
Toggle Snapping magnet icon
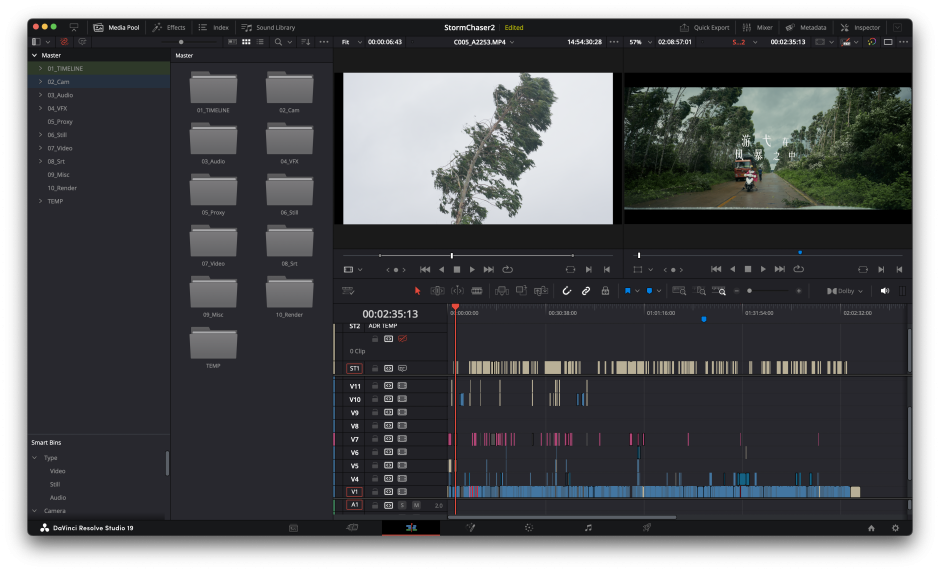[x=567, y=291]
